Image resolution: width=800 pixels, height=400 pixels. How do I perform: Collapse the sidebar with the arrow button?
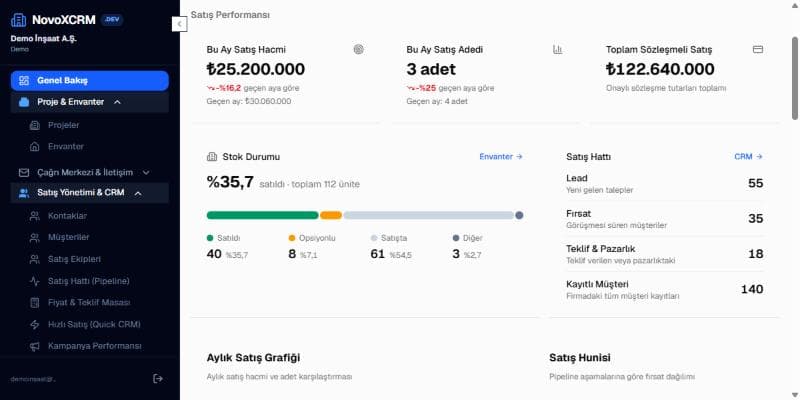[x=180, y=24]
